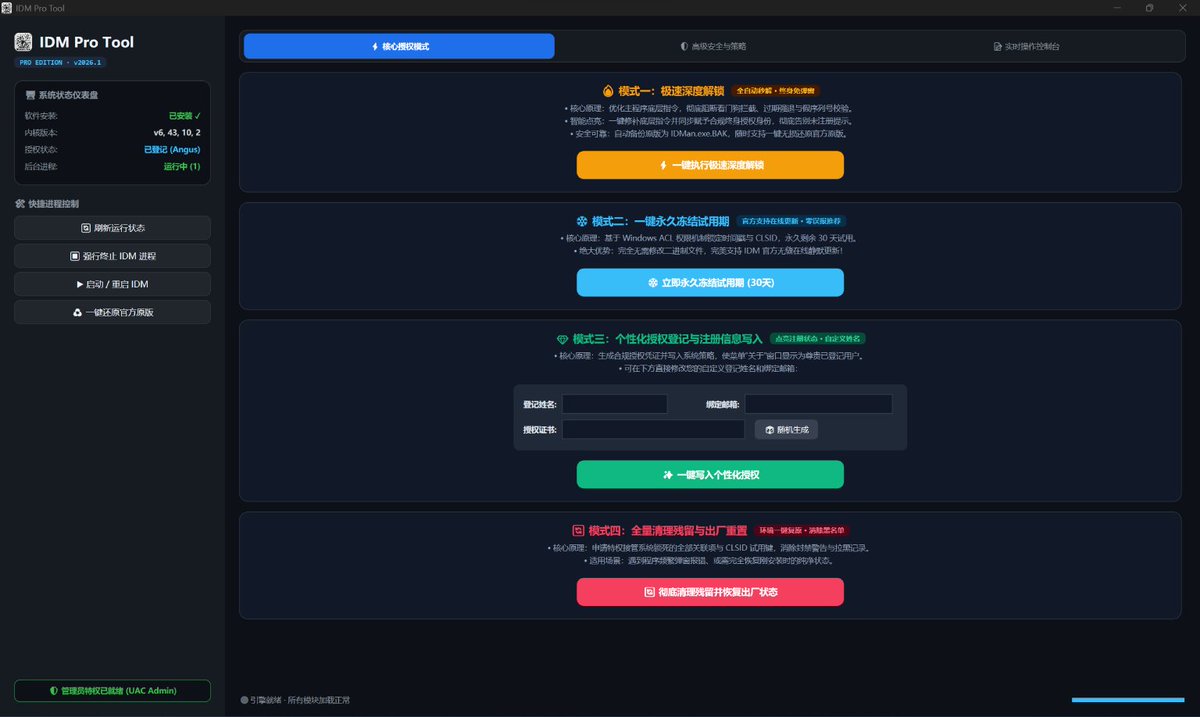Click the IDM Pro Tool title bar icon
Screen dimensions: 1200x717
click(x=8, y=7)
